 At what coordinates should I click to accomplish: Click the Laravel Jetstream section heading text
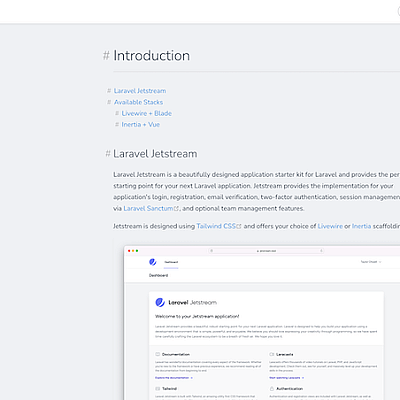point(155,154)
